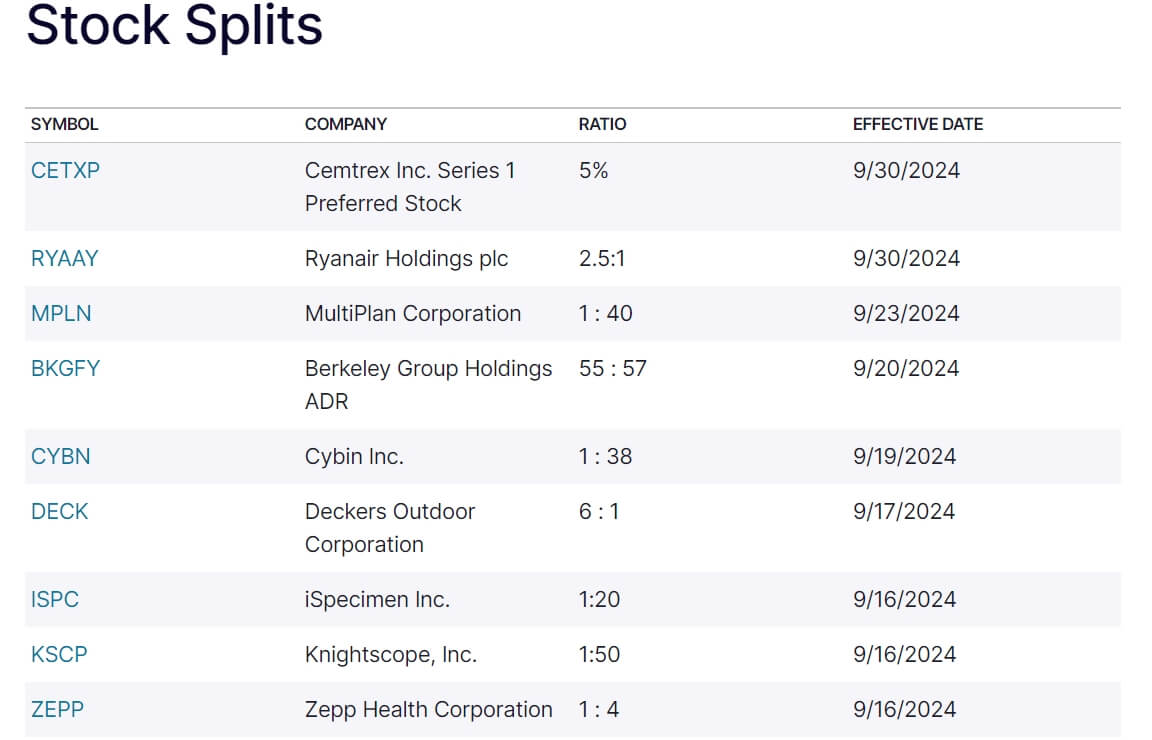This screenshot has width=1152, height=740.
Task: Open the RYAAY symbol link
Action: click(x=65, y=259)
